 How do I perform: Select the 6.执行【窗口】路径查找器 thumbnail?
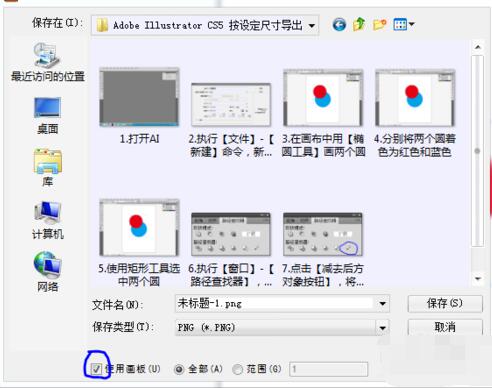231,234
